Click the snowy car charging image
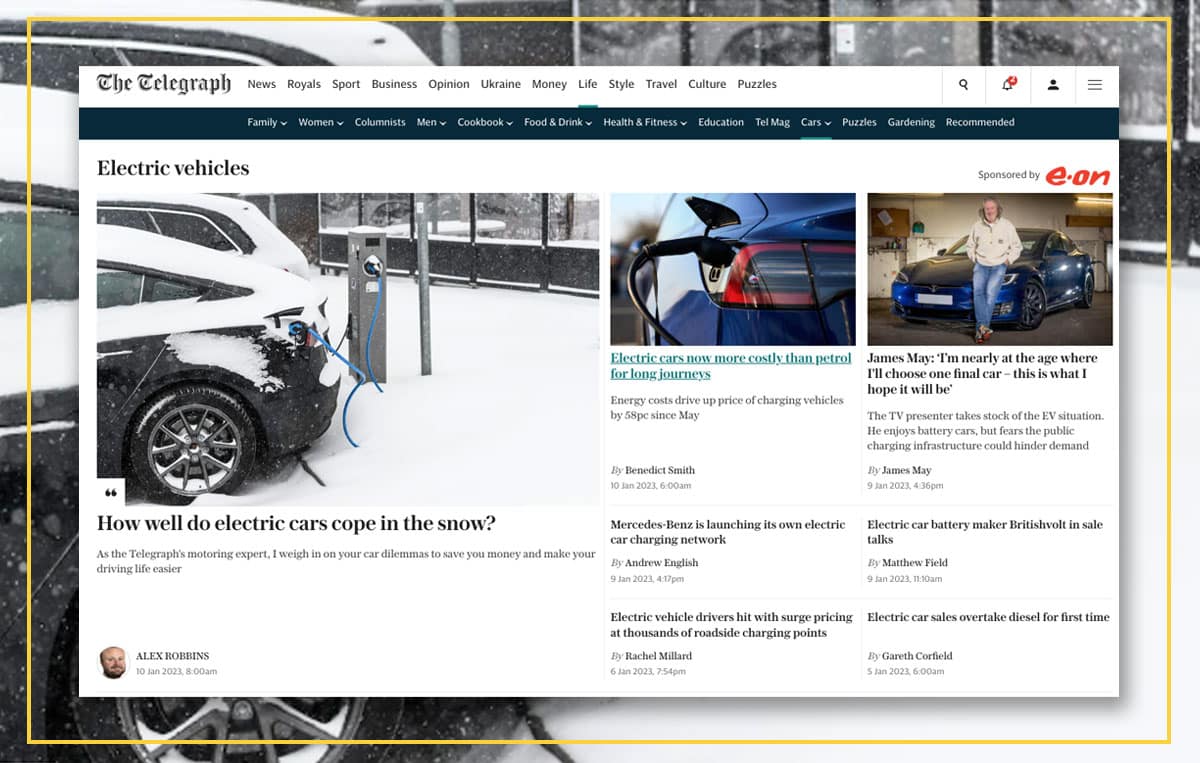Image resolution: width=1200 pixels, height=763 pixels. pos(348,349)
